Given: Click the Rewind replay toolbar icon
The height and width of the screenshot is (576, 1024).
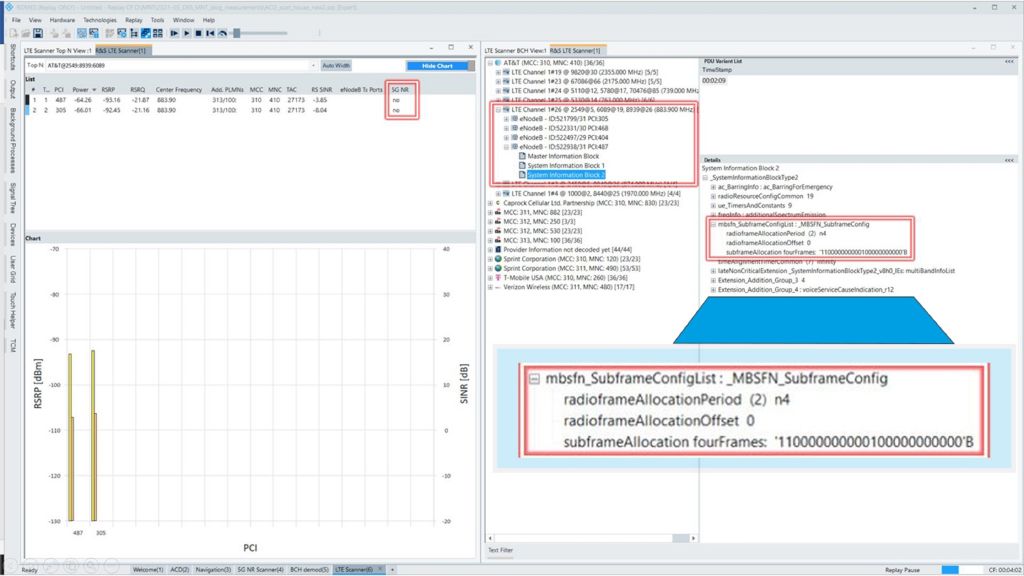Looking at the screenshot, I should pyautogui.click(x=211, y=33).
